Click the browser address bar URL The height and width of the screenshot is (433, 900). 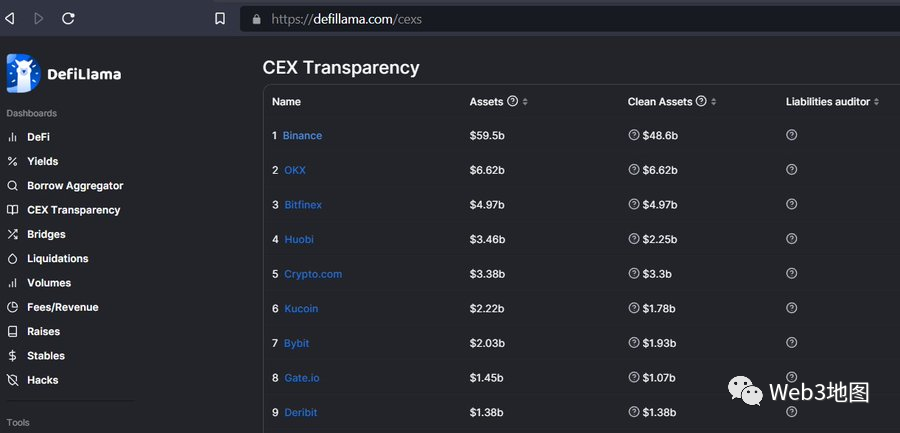(x=346, y=19)
